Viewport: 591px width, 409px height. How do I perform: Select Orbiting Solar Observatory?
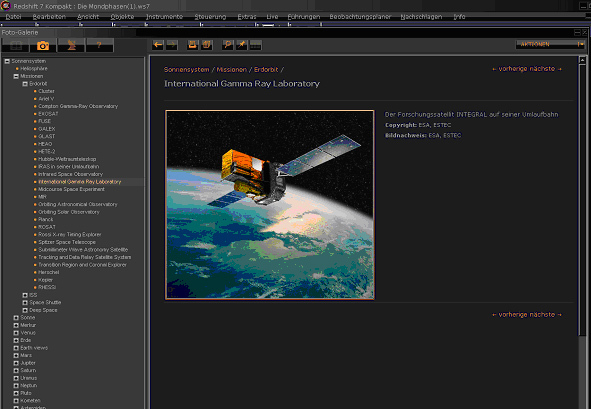click(69, 212)
